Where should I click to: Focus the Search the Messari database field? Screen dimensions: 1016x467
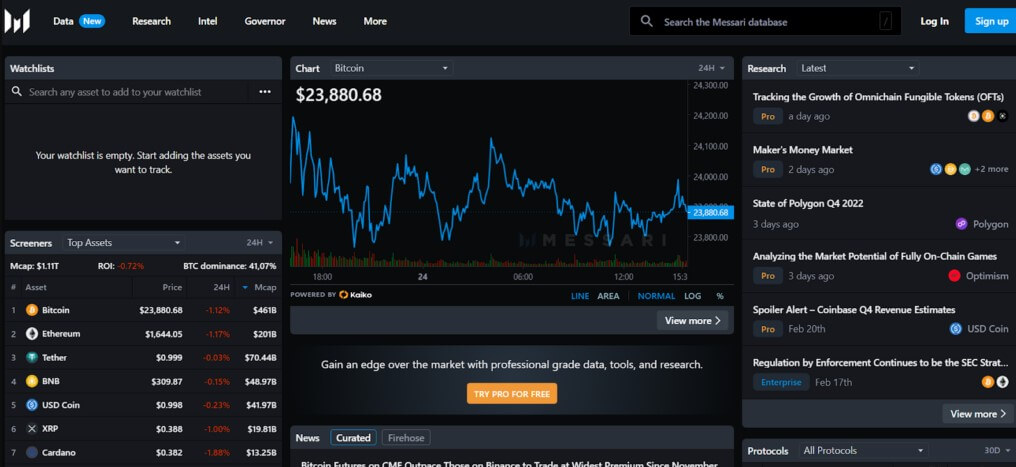765,21
